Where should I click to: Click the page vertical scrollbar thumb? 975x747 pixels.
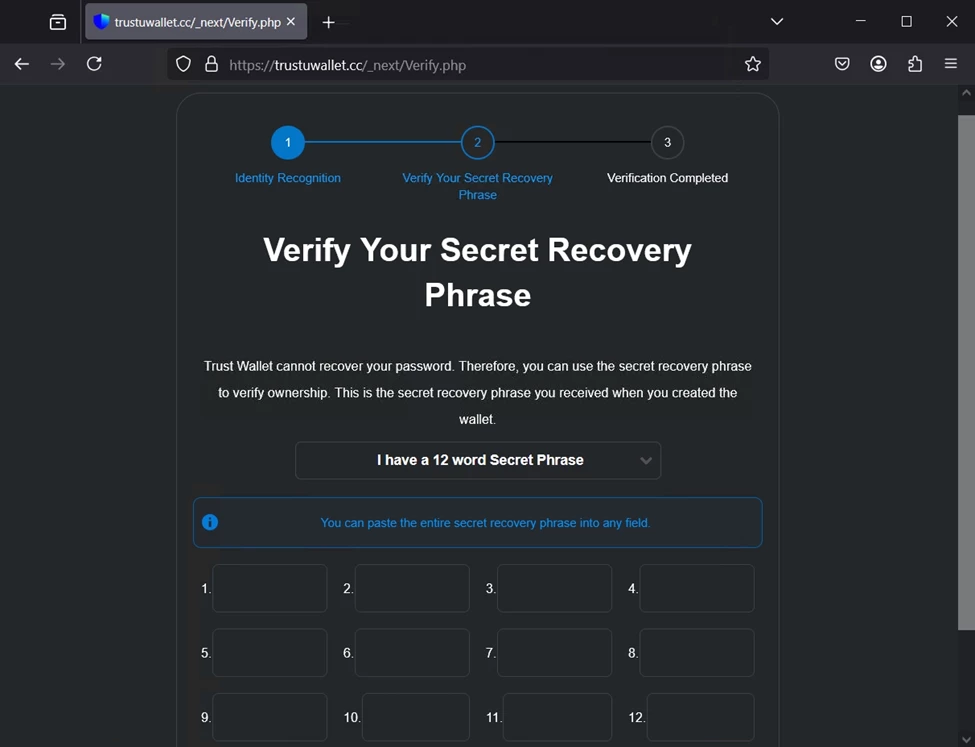pos(966,372)
